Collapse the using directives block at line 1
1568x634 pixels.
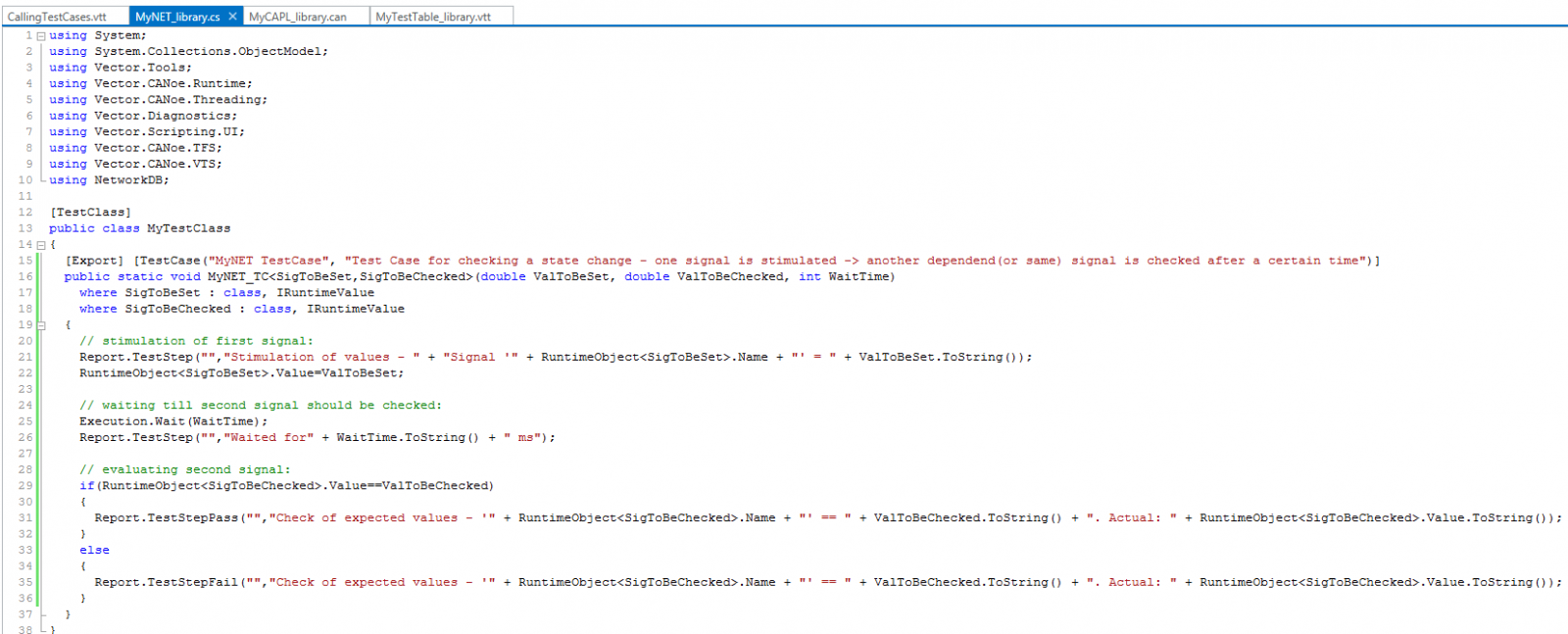coord(41,36)
